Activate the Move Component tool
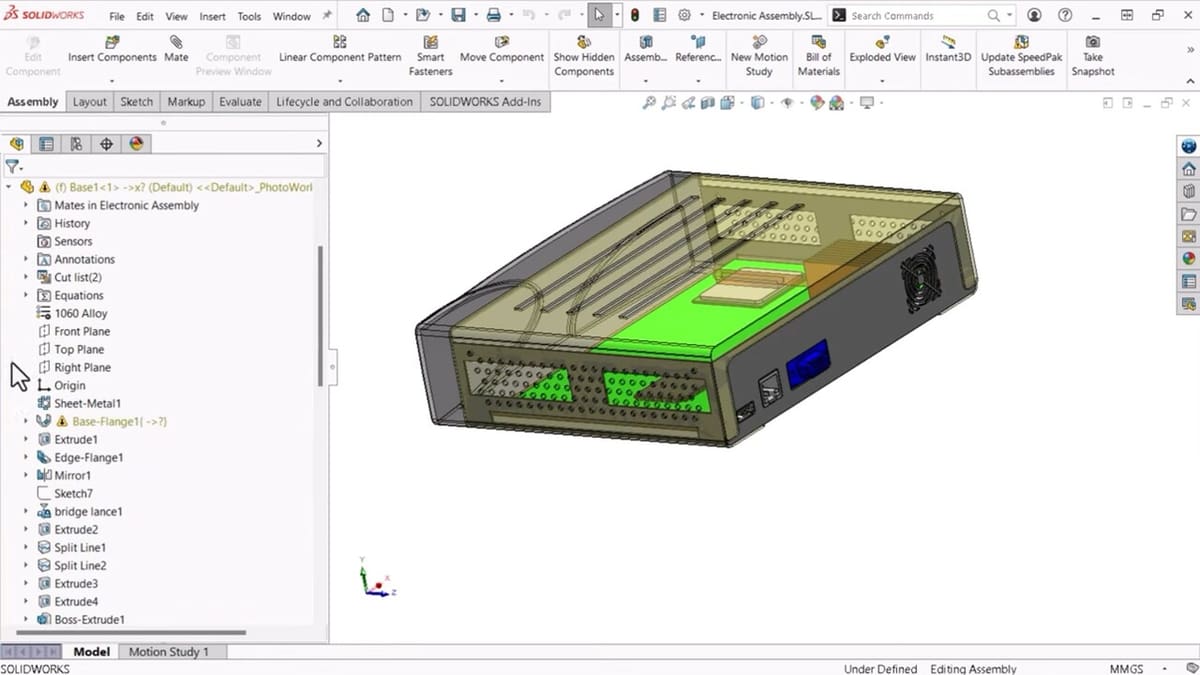 click(x=502, y=49)
